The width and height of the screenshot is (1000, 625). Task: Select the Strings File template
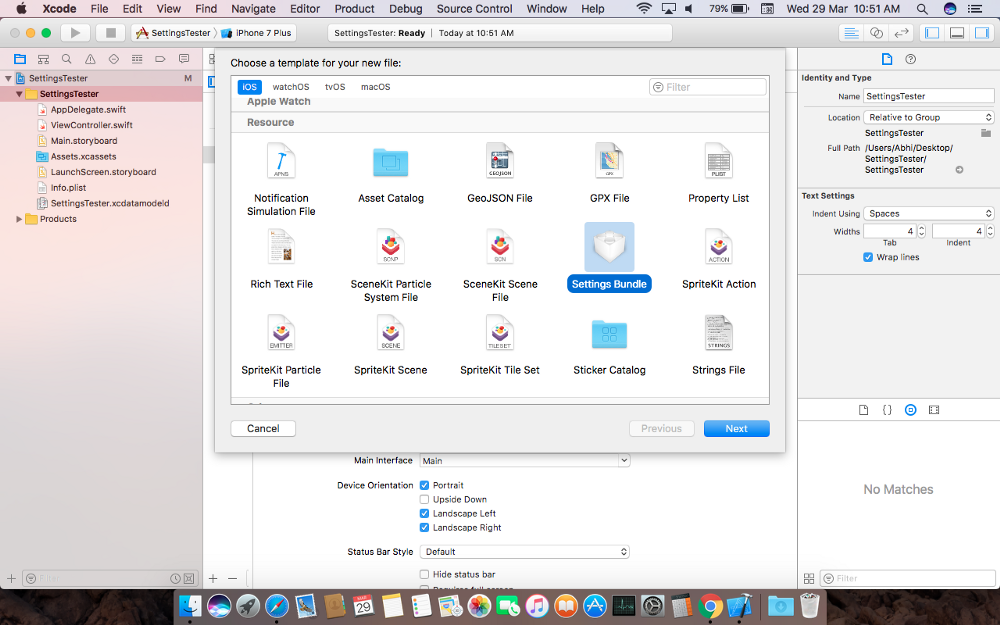[x=718, y=346]
